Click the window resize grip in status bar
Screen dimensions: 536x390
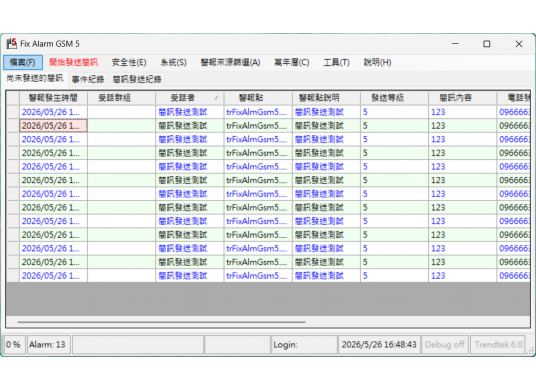[x=531, y=350]
